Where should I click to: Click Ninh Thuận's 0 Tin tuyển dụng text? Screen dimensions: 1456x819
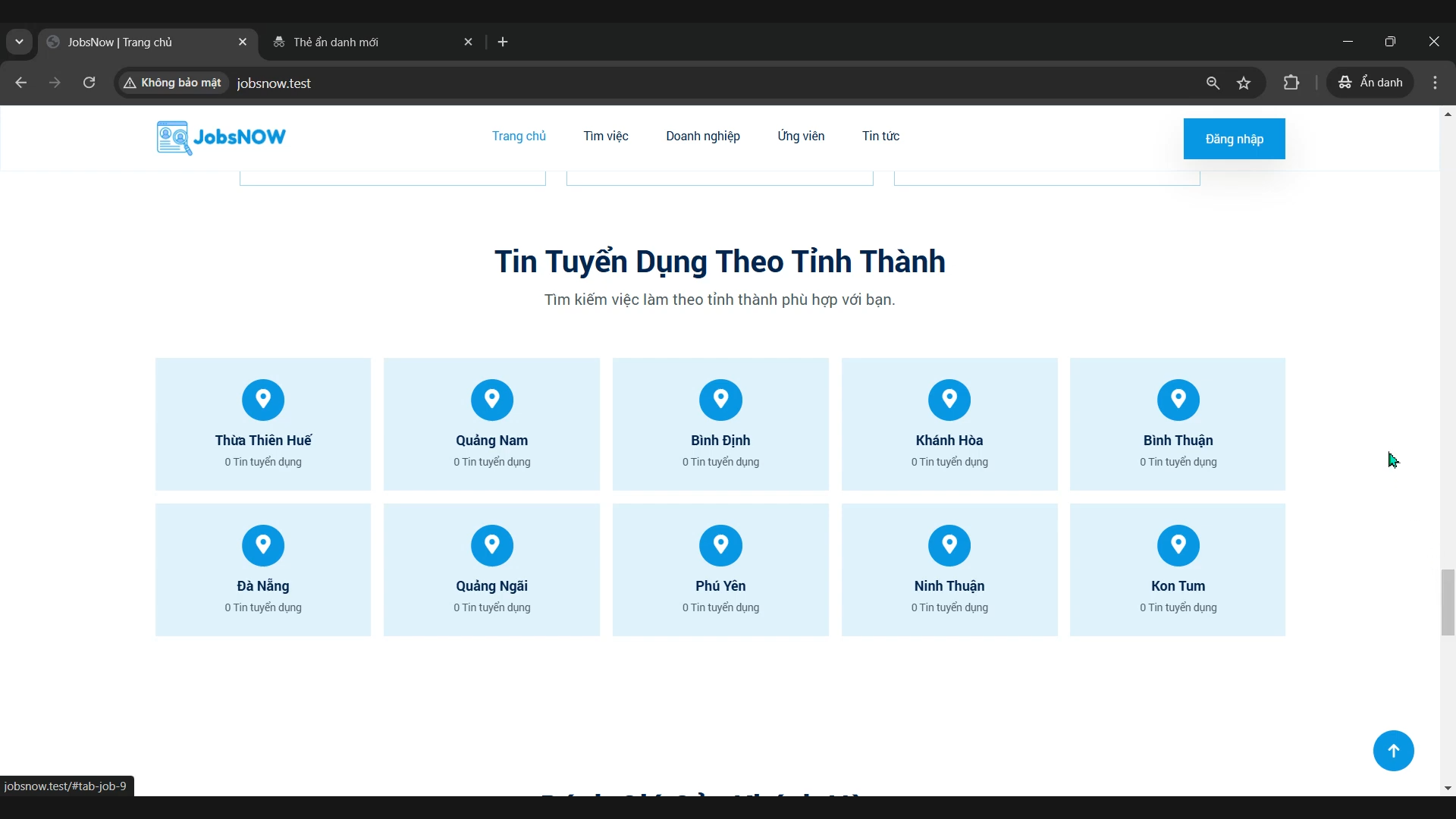[x=949, y=607]
